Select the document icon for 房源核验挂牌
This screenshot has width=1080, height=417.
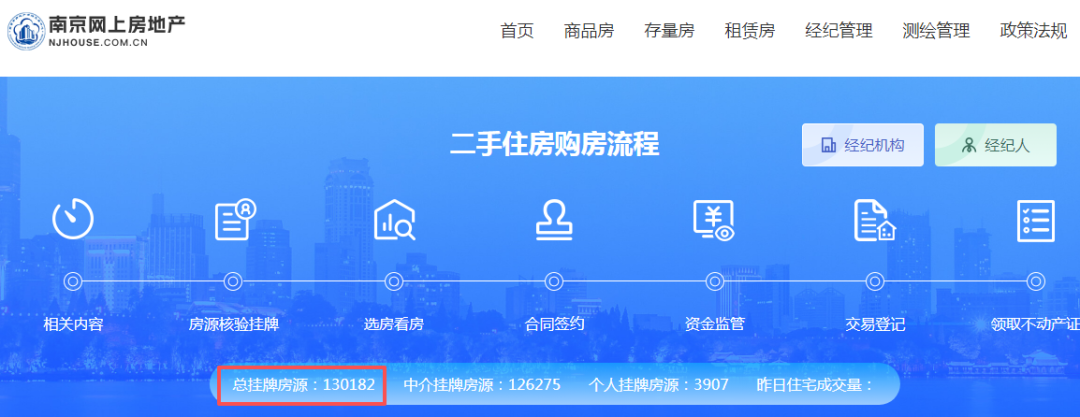pos(234,219)
